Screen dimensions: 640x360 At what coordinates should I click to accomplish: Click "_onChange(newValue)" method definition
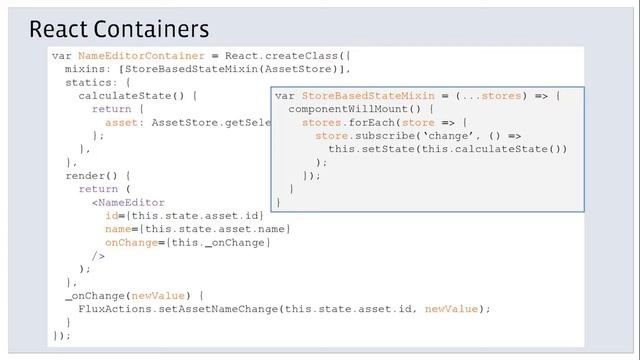click(x=128, y=296)
